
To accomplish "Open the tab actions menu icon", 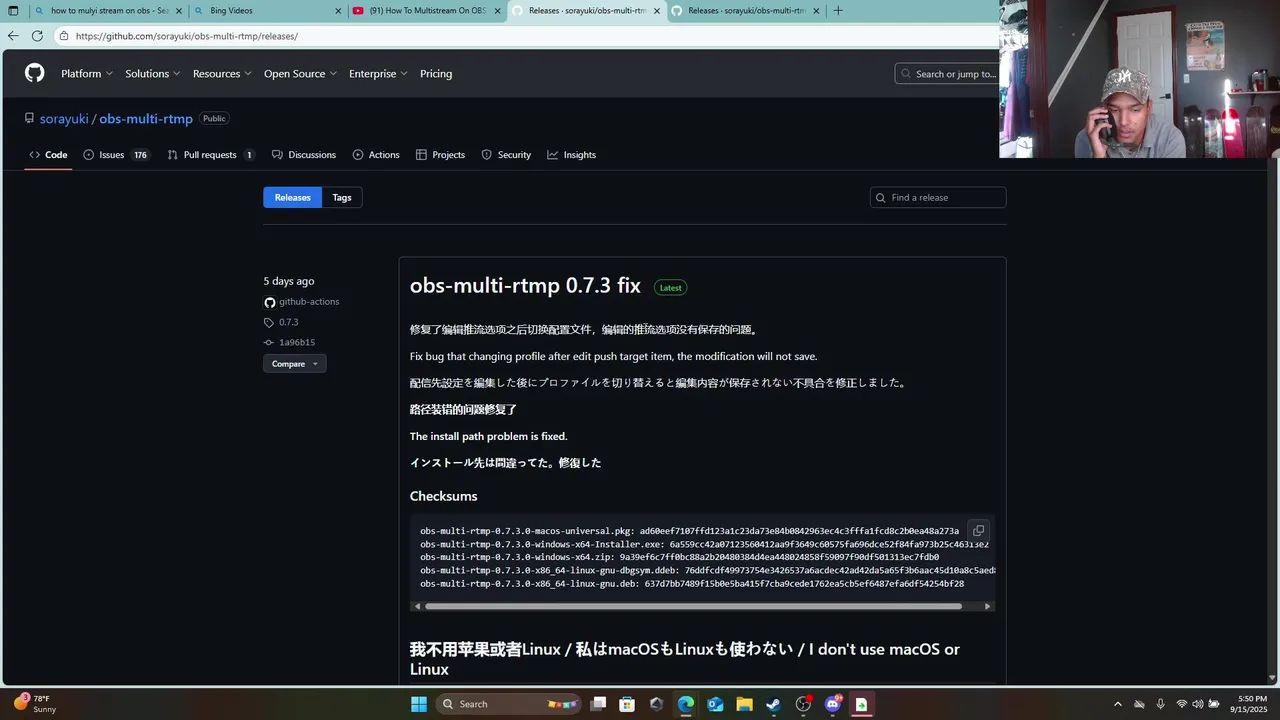I will 13,11.
